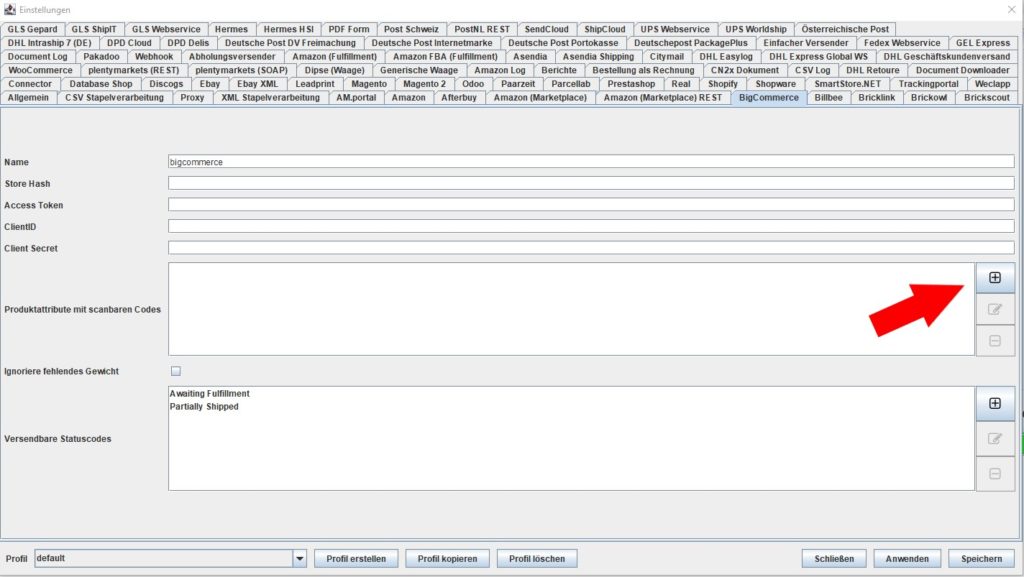Viewport: 1024px width, 577px height.
Task: Switch to the GEL Express tab
Action: 983,43
